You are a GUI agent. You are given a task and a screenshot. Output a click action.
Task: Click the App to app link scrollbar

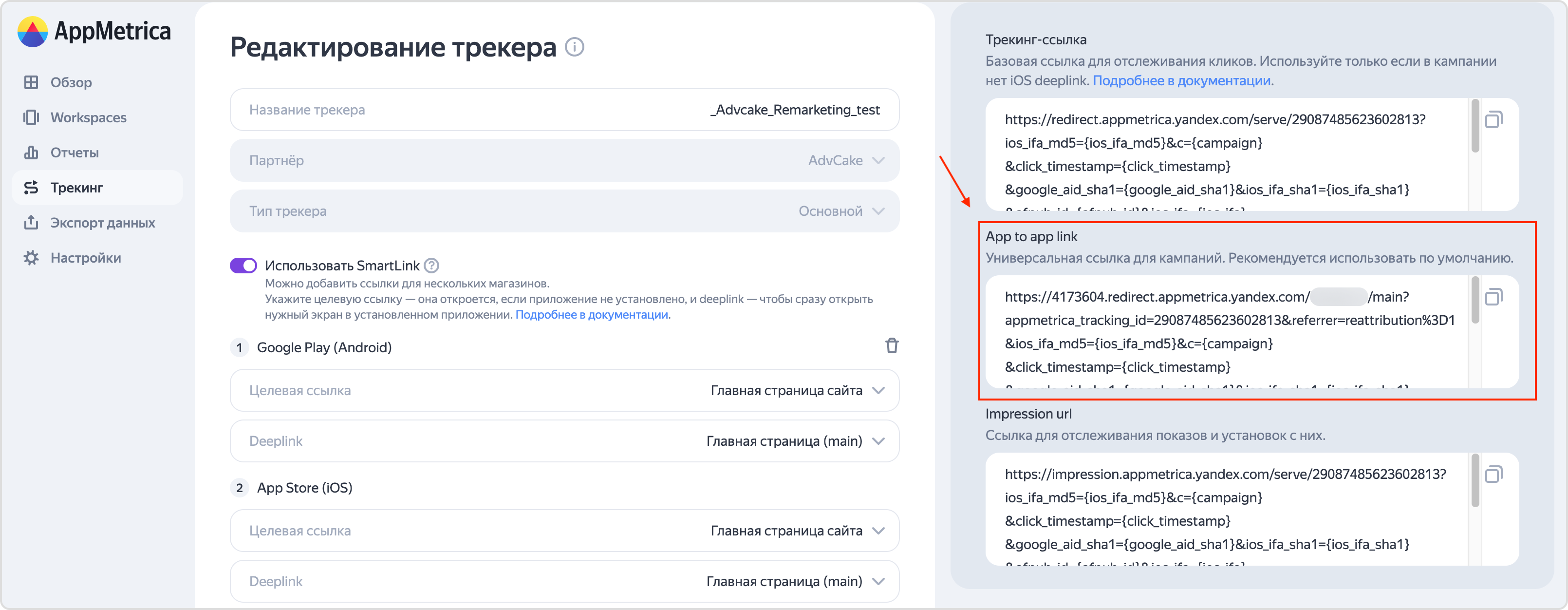1475,300
